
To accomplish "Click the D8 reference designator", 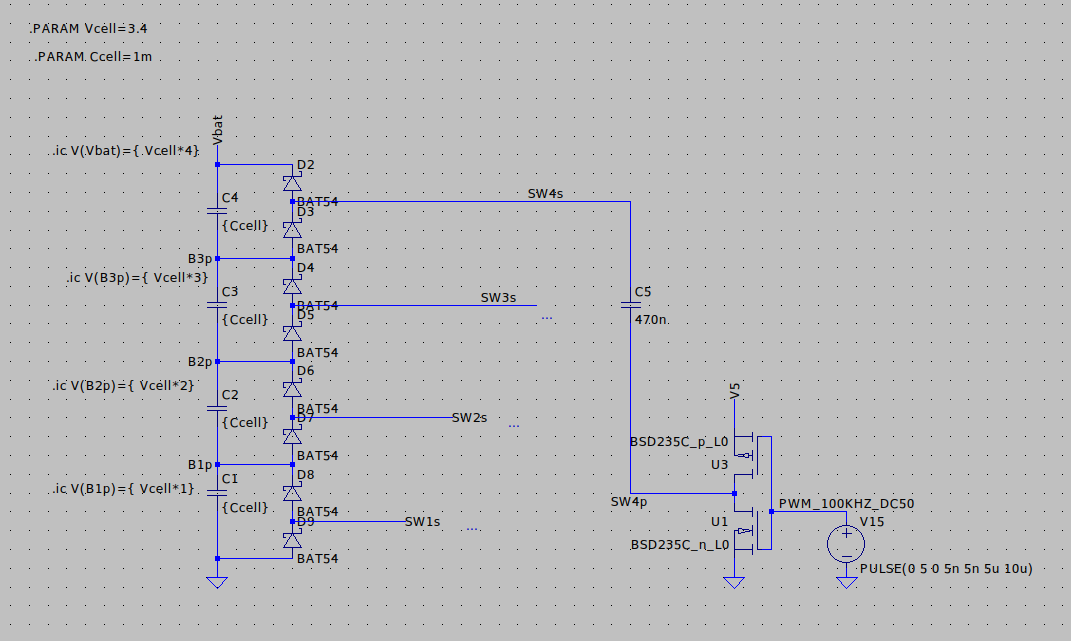I will (x=305, y=475).
